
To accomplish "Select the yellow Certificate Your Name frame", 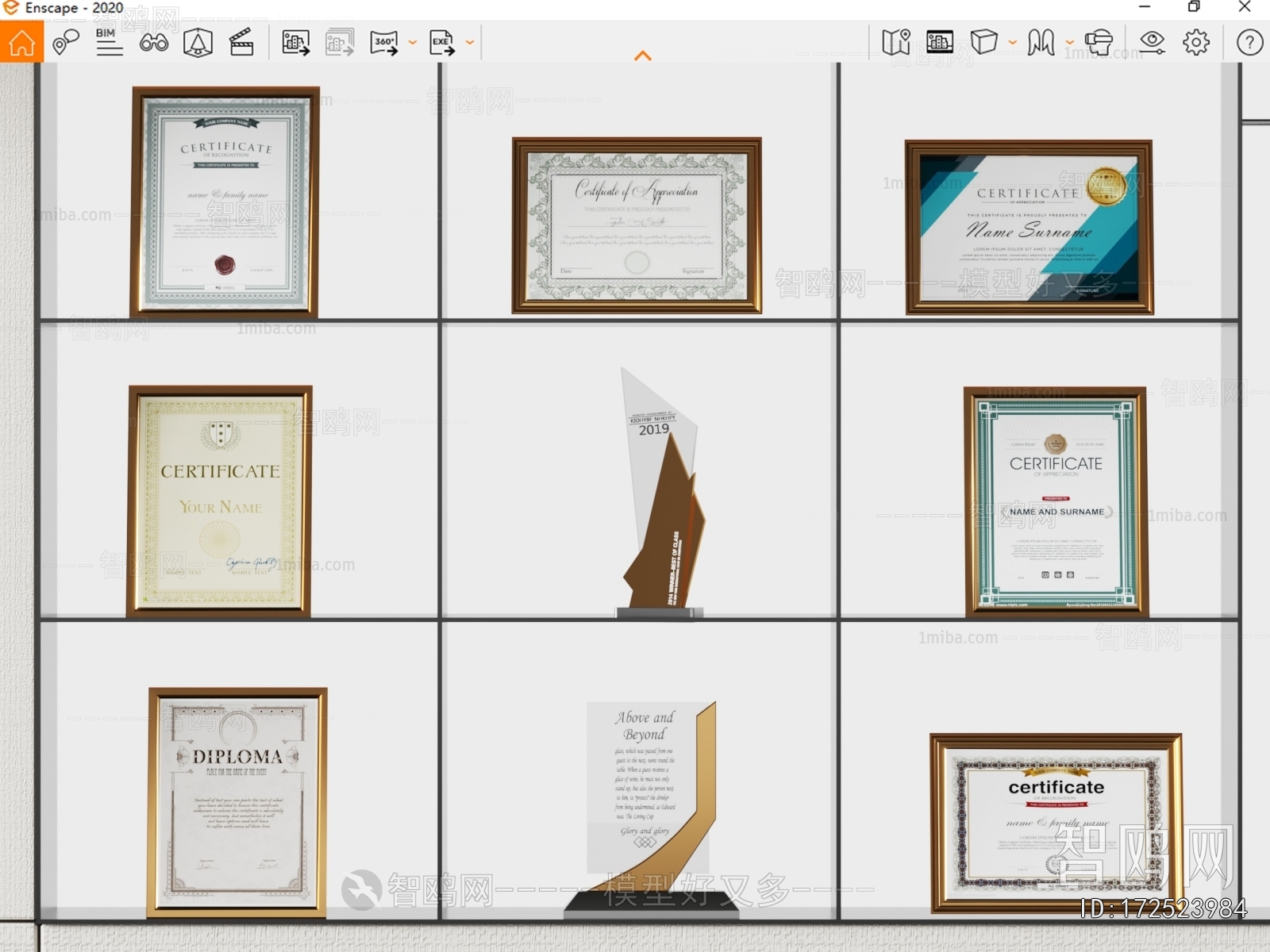I will 220,501.
